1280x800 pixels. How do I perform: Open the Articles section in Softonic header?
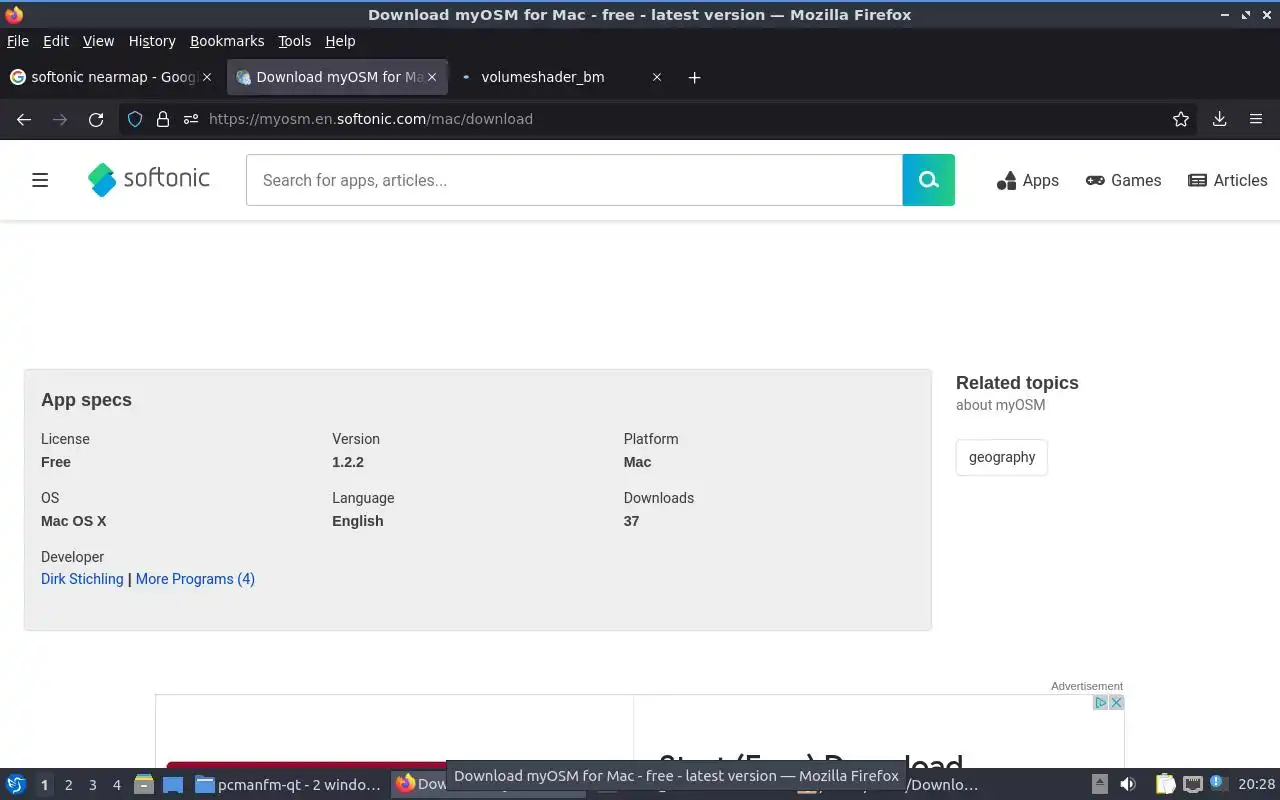[x=1228, y=180]
